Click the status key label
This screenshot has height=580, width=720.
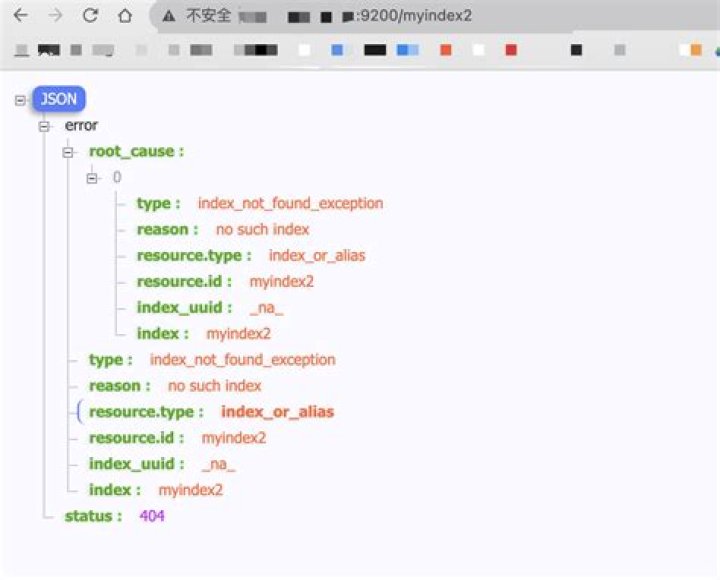(93, 516)
